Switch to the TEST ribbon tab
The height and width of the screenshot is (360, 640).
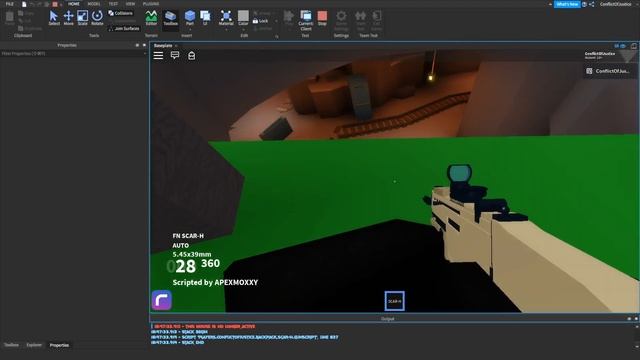113,4
